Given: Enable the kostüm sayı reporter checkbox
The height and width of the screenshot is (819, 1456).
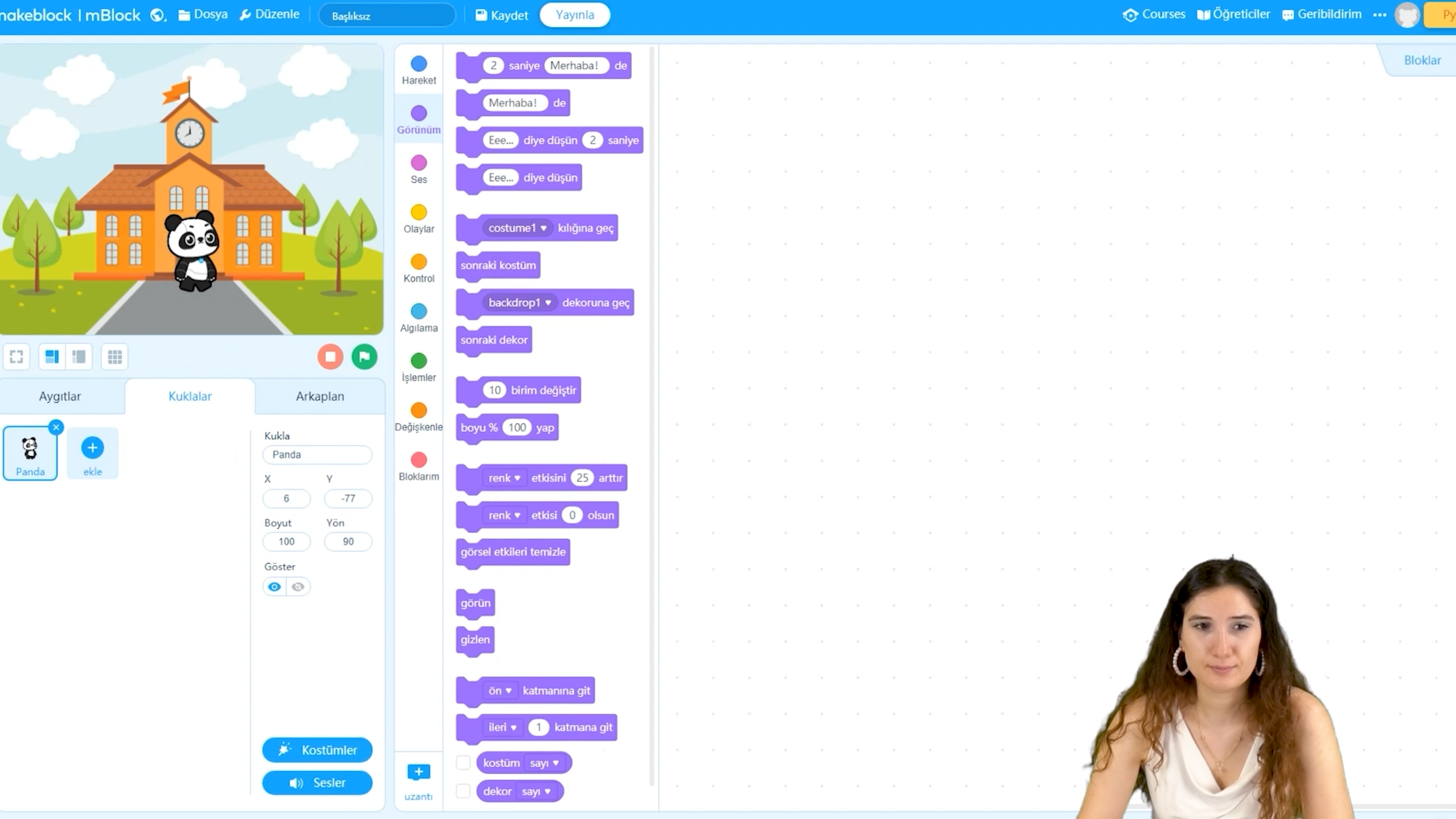Looking at the screenshot, I should (463, 762).
